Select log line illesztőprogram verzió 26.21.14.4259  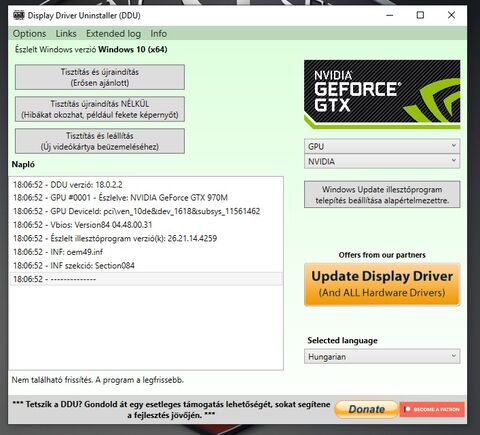coord(146,238)
